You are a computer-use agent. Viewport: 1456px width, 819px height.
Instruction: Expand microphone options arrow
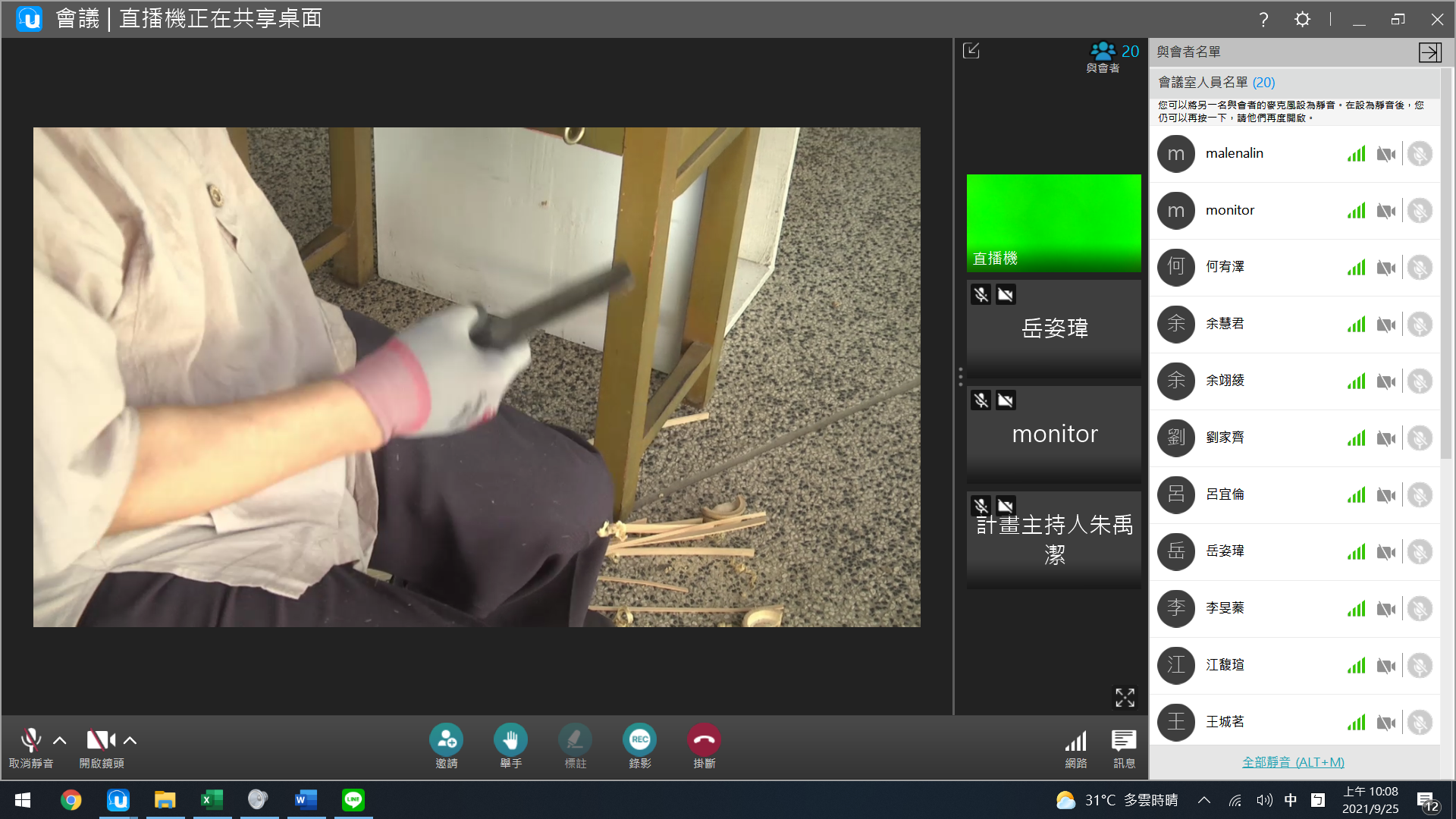(x=60, y=740)
